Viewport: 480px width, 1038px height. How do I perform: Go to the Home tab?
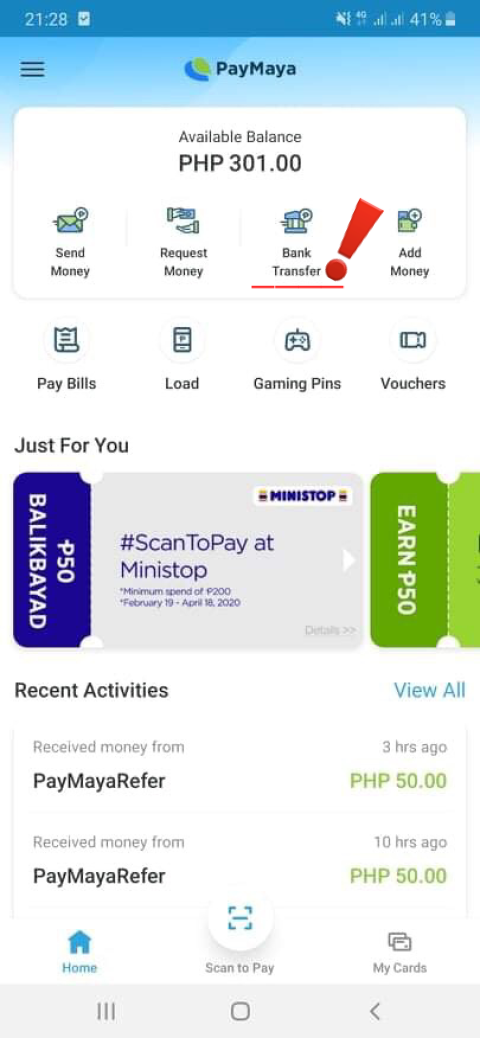[x=79, y=952]
